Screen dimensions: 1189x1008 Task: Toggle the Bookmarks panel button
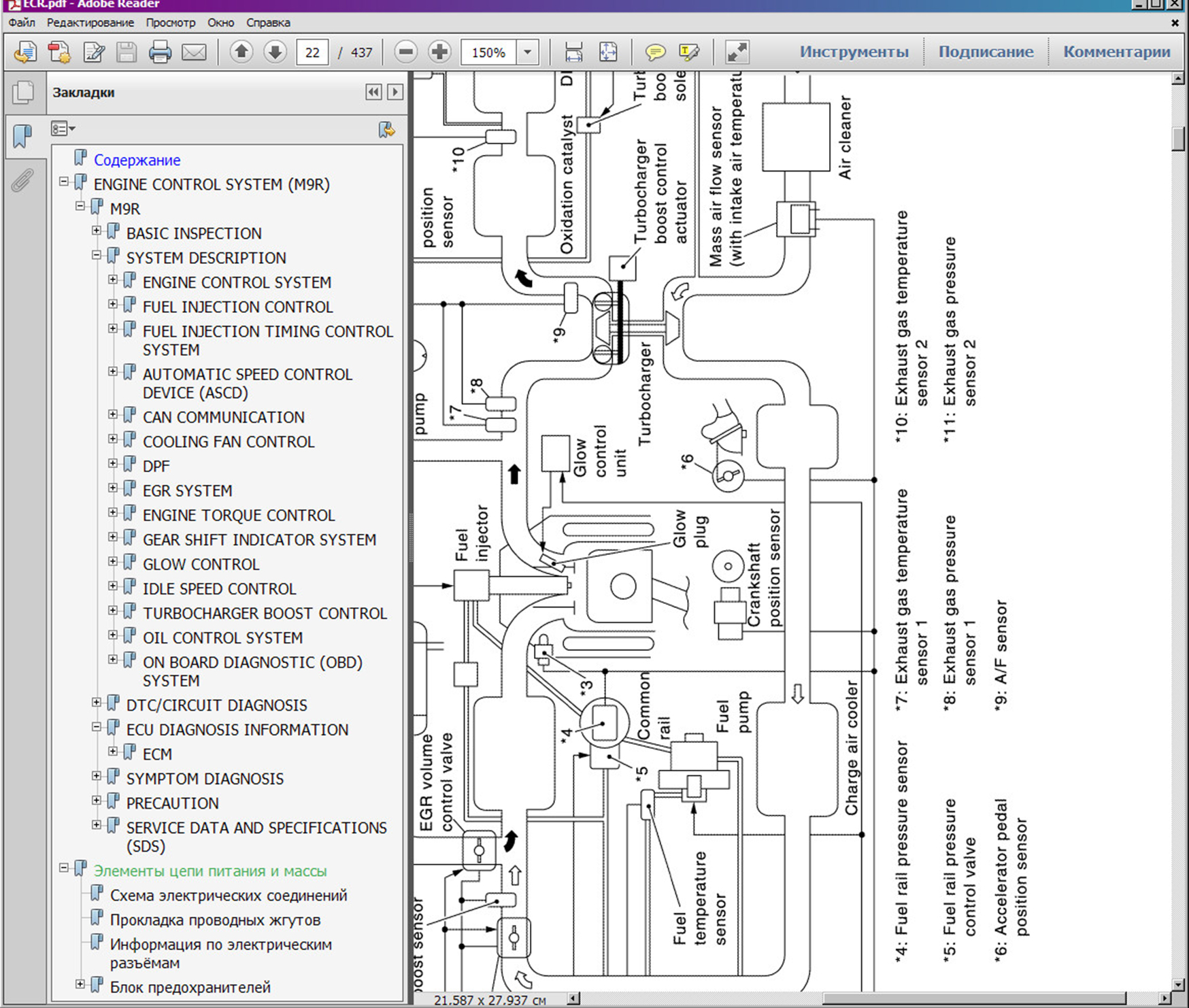click(22, 136)
